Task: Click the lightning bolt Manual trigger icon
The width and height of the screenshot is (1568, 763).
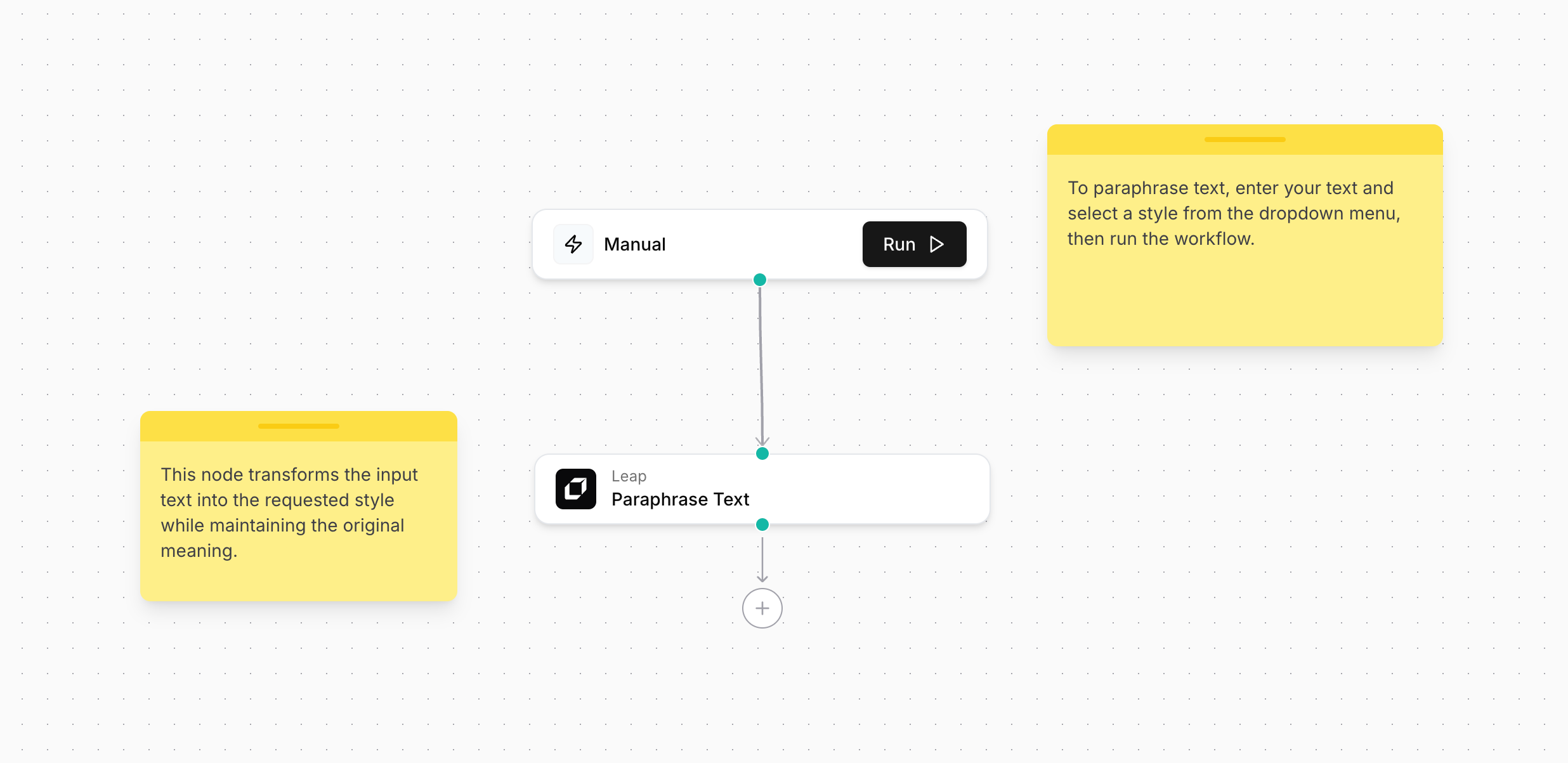Action: pyautogui.click(x=573, y=244)
